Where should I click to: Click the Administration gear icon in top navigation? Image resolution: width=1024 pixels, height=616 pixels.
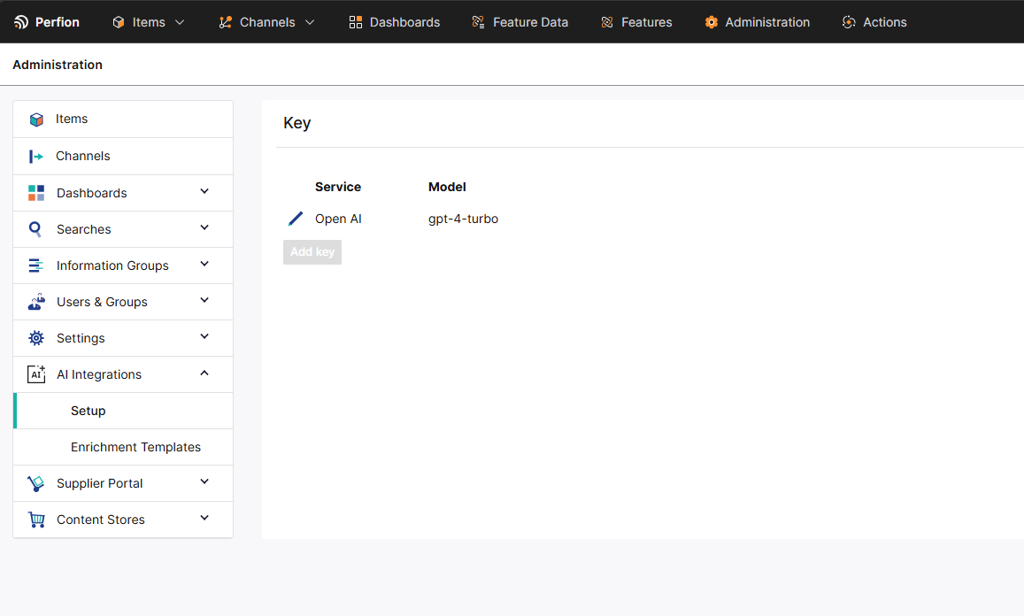click(x=711, y=22)
